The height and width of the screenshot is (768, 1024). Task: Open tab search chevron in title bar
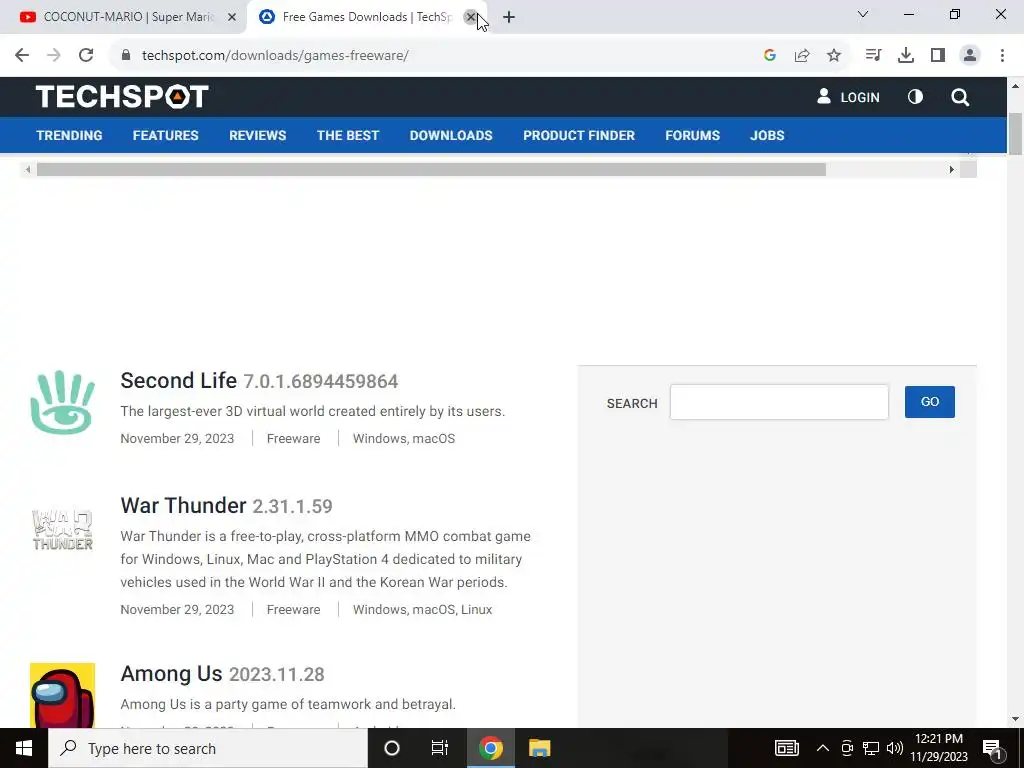pos(863,14)
